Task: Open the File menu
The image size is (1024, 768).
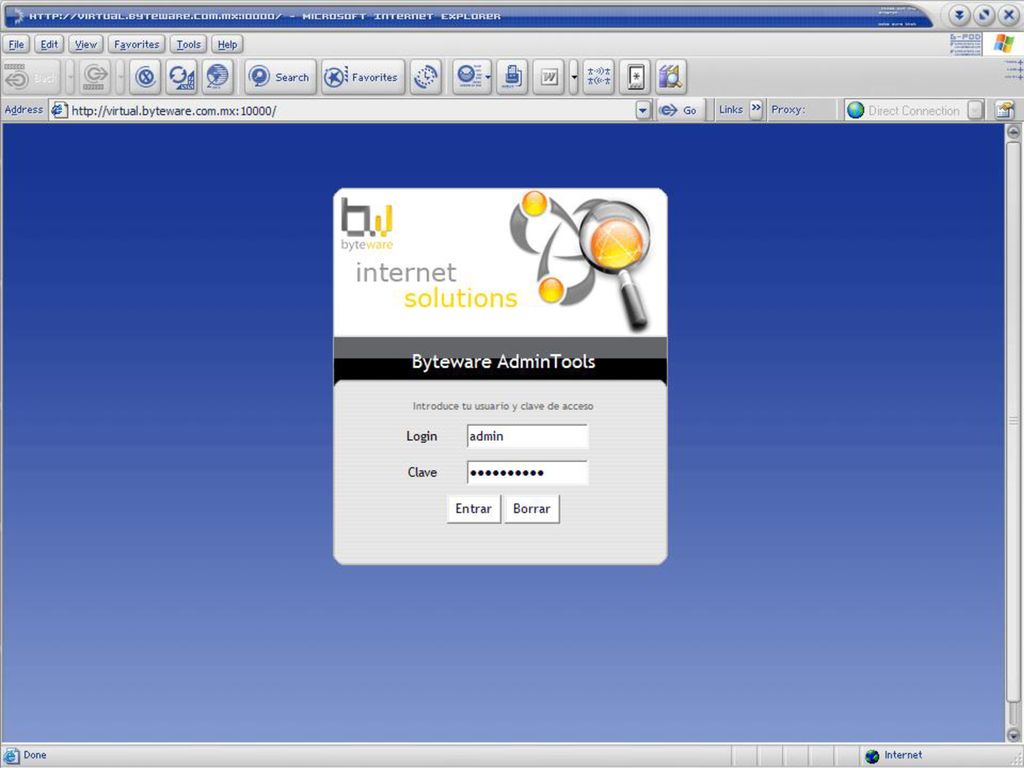Action: click(x=16, y=44)
